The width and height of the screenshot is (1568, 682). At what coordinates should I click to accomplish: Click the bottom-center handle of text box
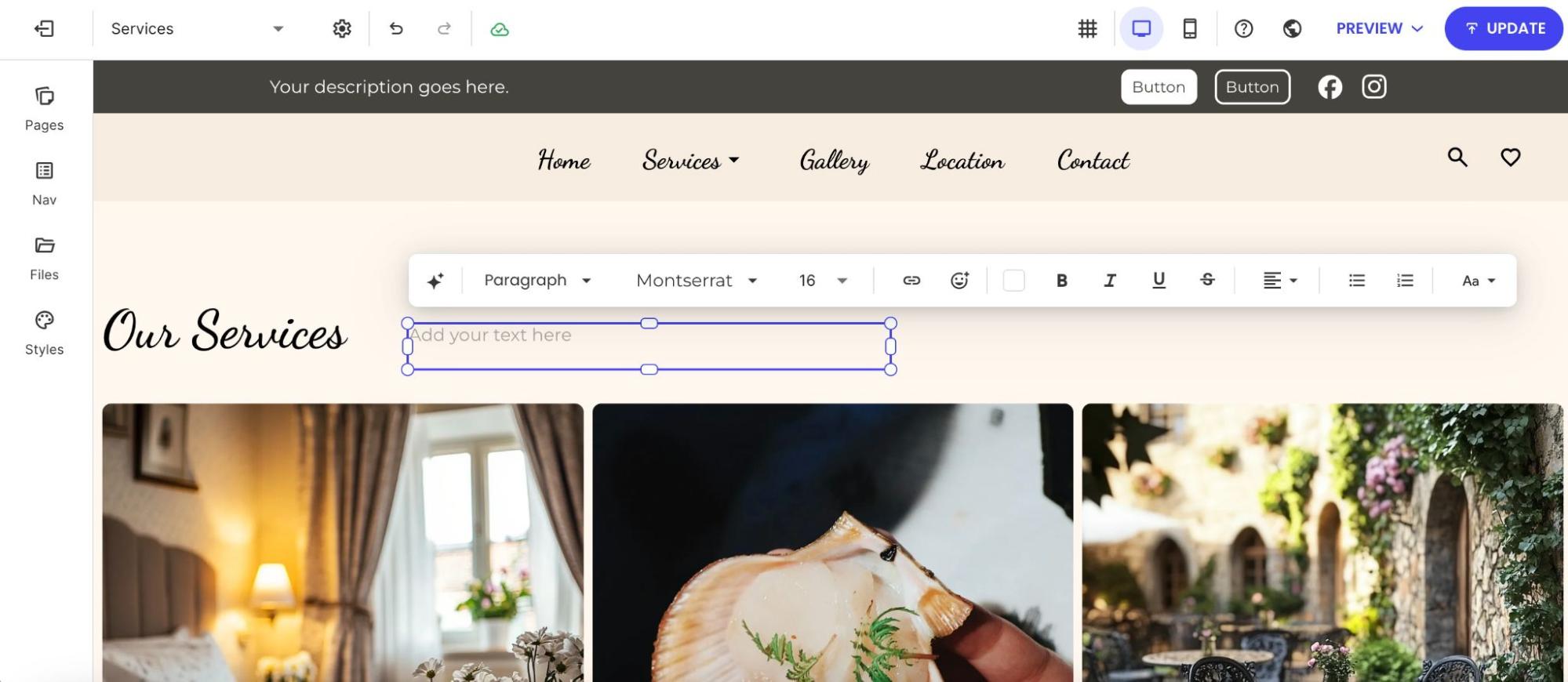(649, 369)
